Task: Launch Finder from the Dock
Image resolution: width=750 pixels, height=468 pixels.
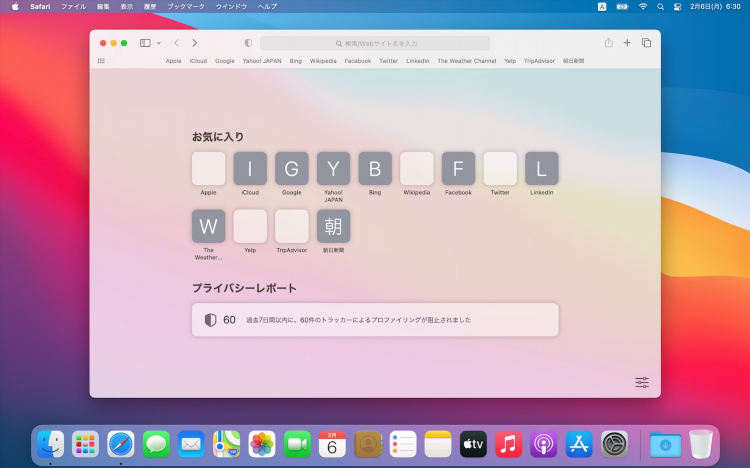Action: [50, 444]
